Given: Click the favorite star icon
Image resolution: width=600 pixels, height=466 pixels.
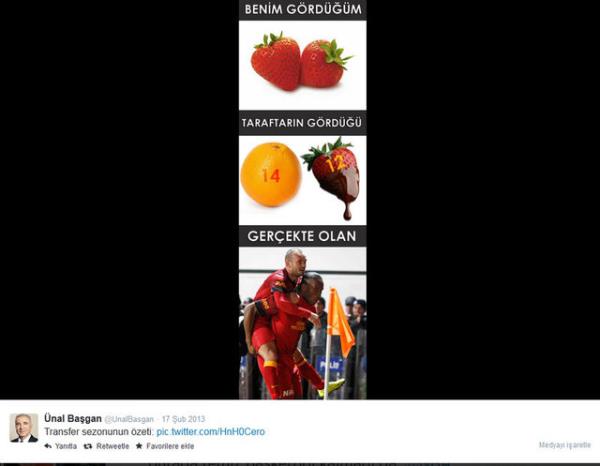Looking at the screenshot, I should tap(139, 446).
